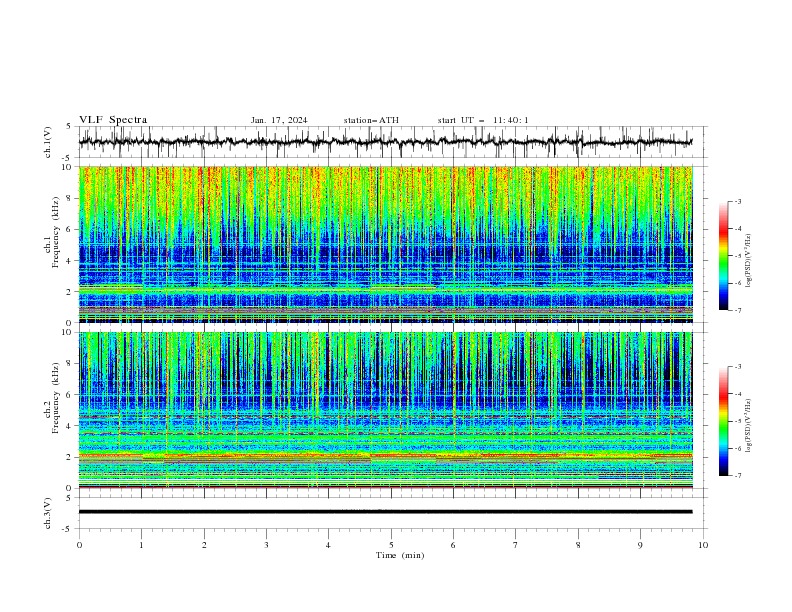
Task: Click the log(PSD) label beside ch.2 colorbar
Action: [x=749, y=427]
